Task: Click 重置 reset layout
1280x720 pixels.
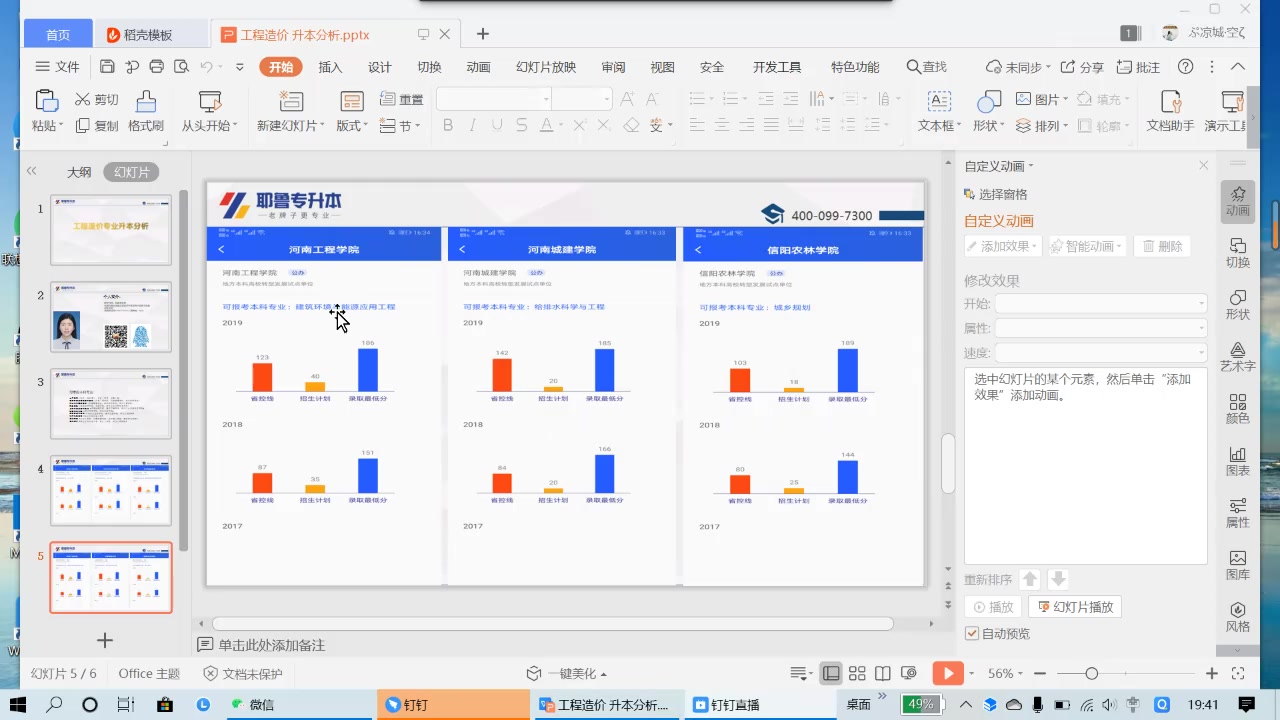Action: 402,99
